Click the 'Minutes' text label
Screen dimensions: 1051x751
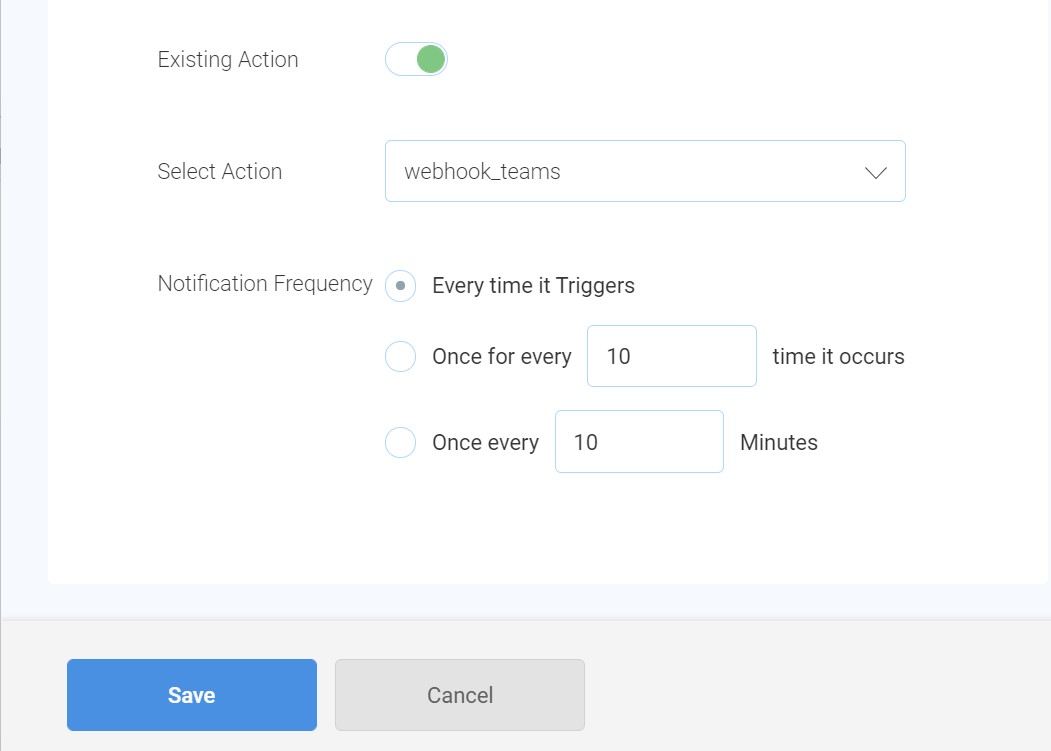tap(779, 443)
